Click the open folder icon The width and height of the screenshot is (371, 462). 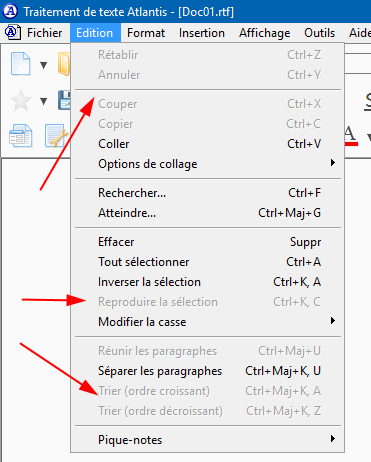[64, 63]
